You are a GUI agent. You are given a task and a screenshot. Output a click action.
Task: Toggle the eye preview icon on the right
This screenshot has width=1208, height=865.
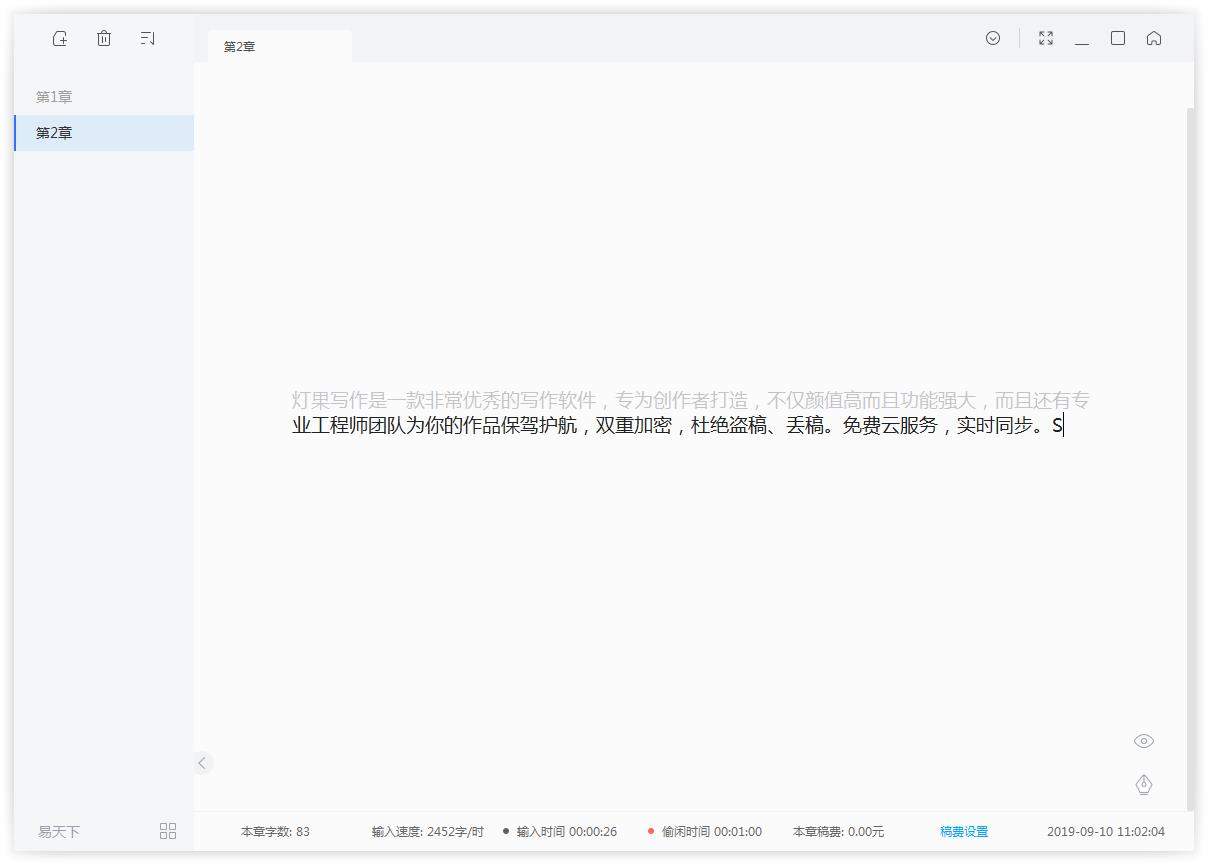pyautogui.click(x=1144, y=741)
